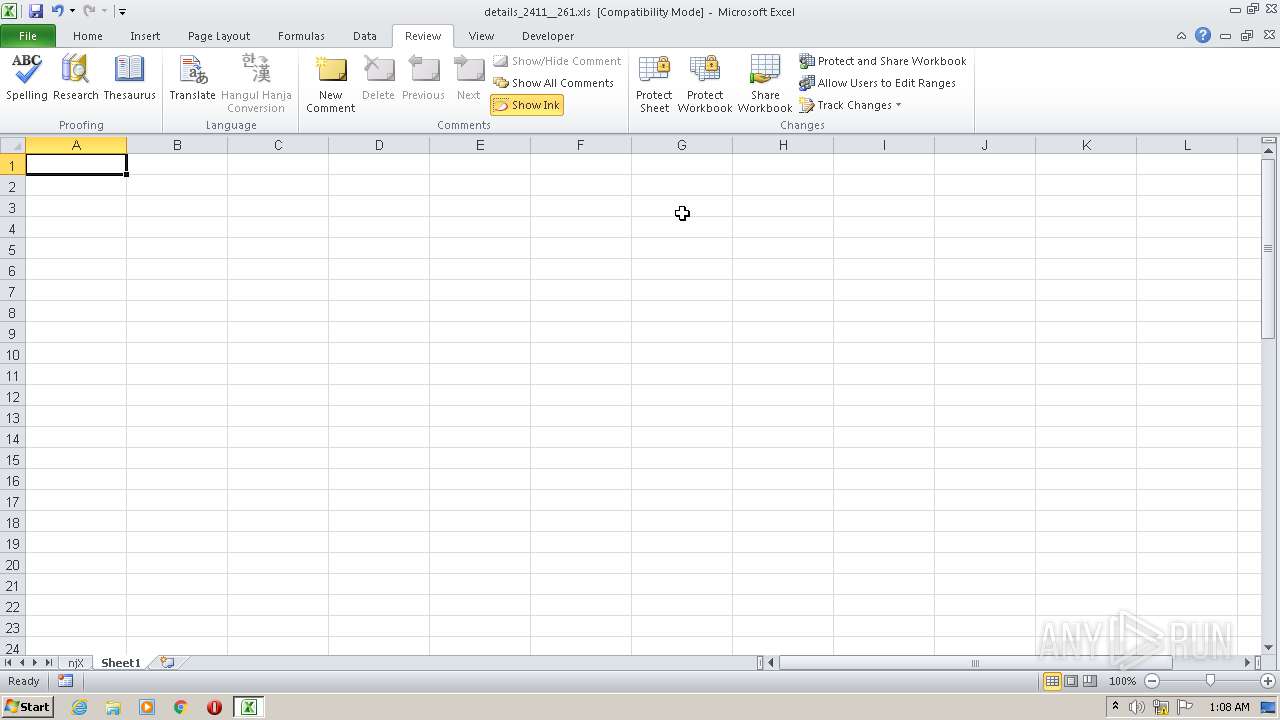The width and height of the screenshot is (1280, 720).
Task: Switch to the Home tab
Action: [87, 36]
